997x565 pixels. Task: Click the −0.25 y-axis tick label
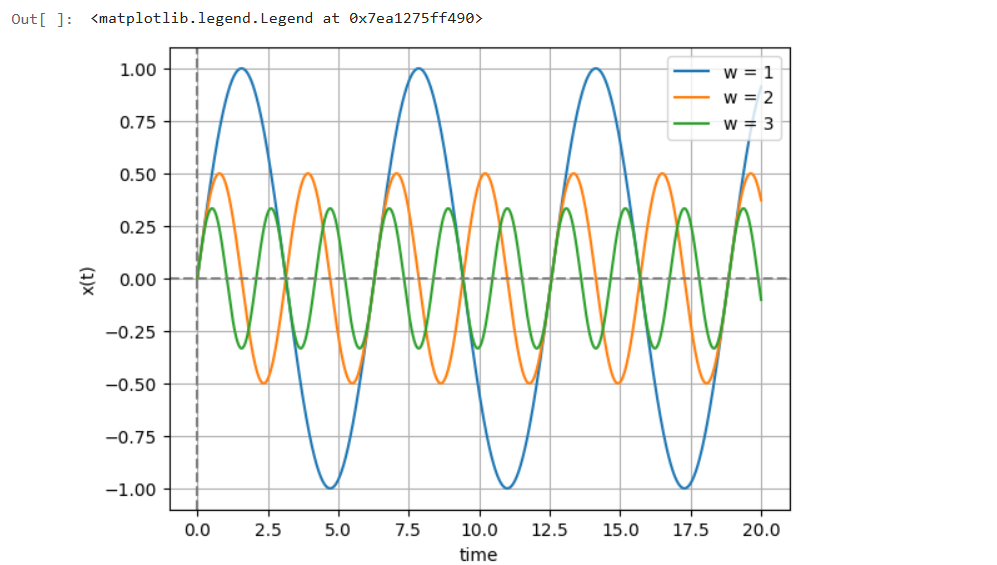131,332
